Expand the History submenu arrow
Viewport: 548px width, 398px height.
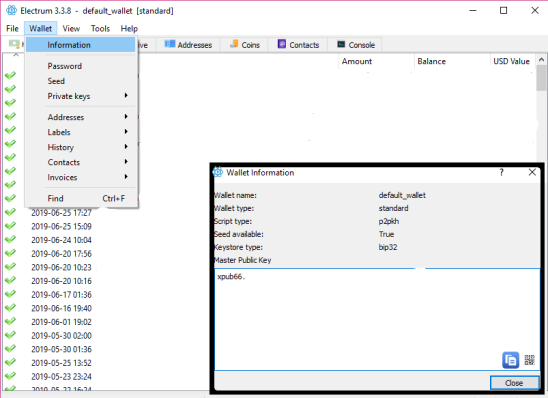pyautogui.click(x=126, y=146)
